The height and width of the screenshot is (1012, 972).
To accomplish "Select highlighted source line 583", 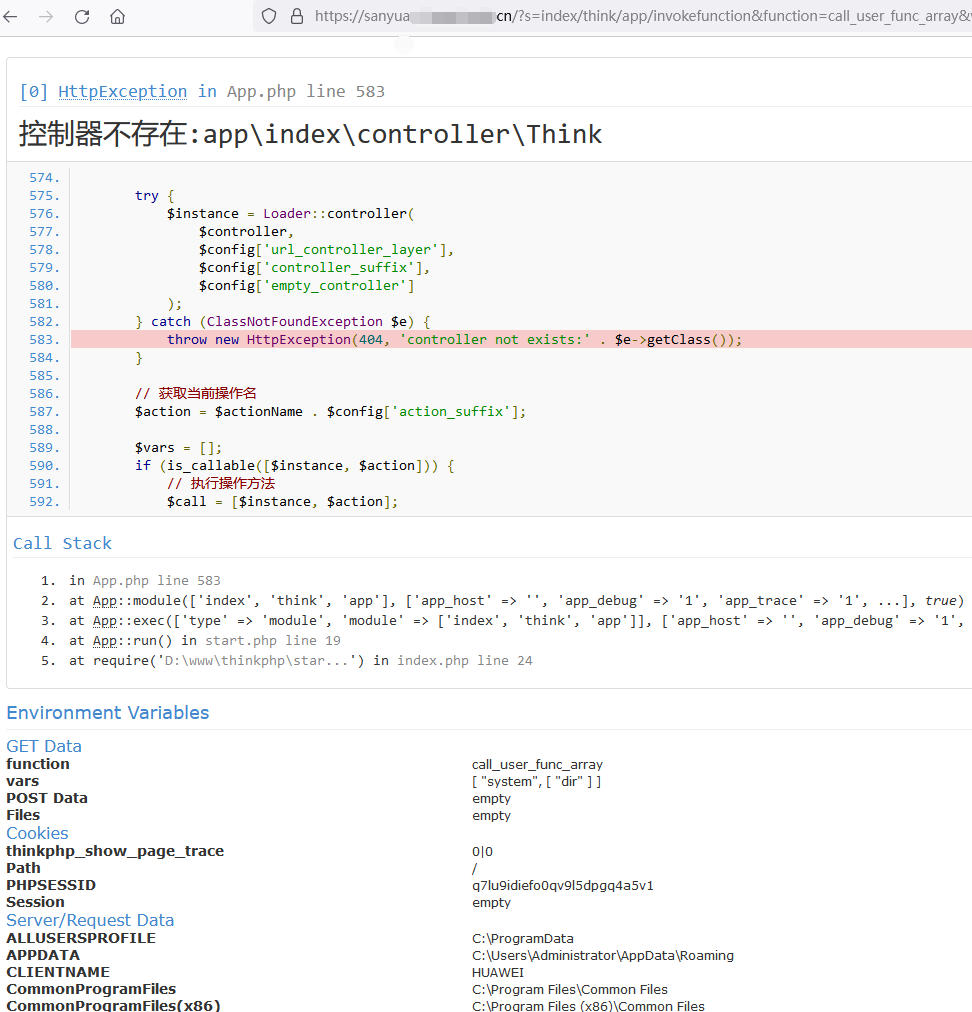I will (521, 339).
